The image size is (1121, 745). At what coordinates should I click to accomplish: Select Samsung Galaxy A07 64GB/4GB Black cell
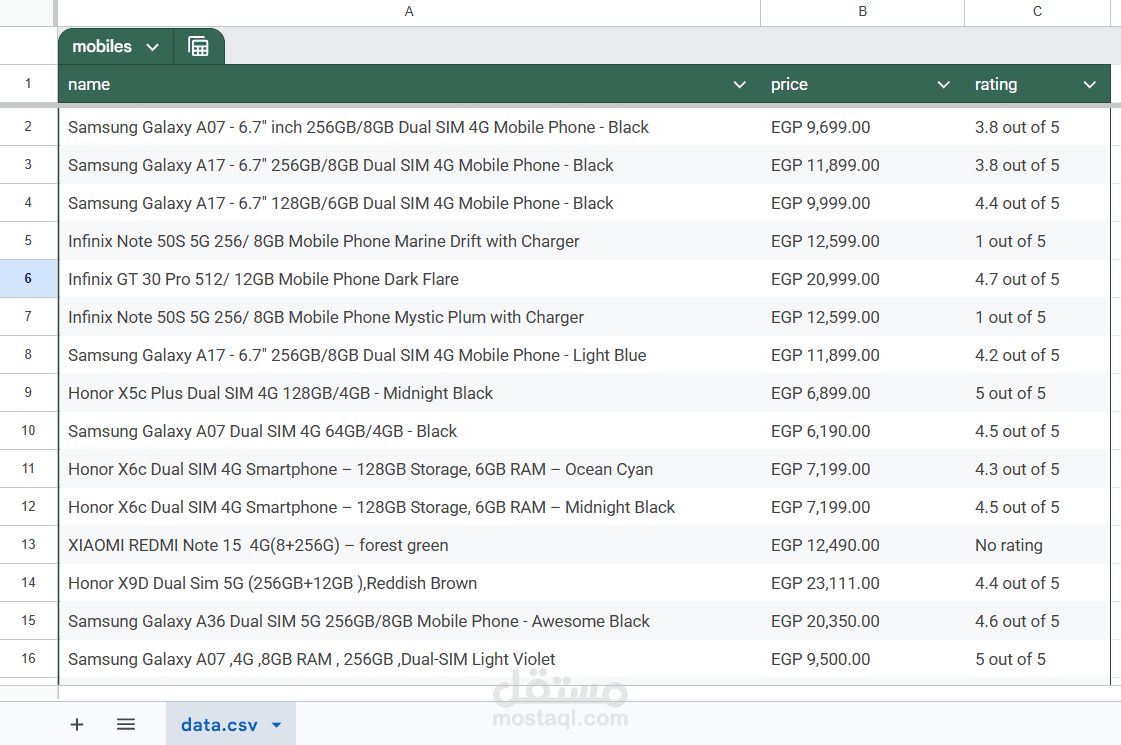point(409,430)
